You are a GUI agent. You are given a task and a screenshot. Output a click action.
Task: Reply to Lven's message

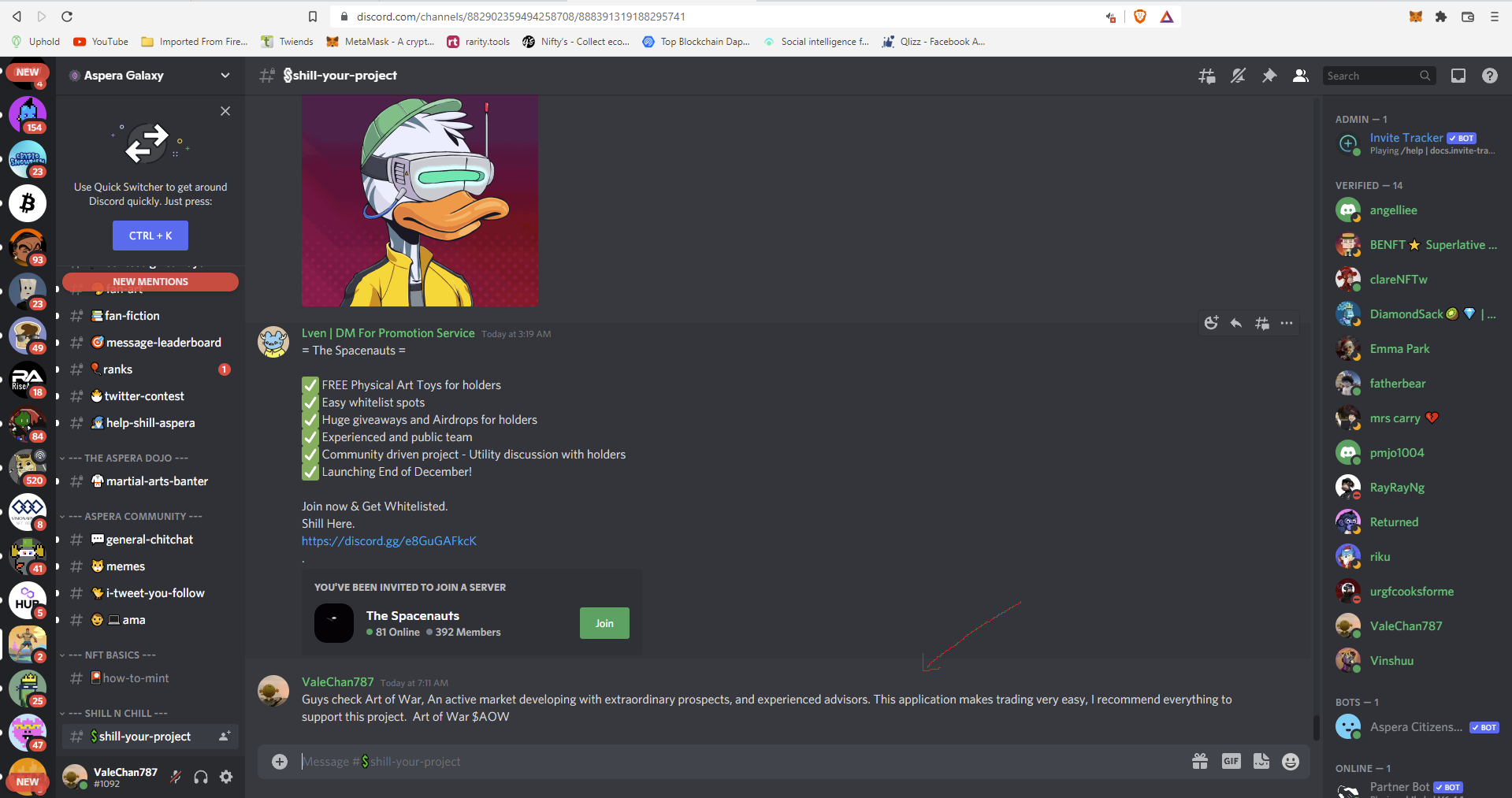[1236, 323]
